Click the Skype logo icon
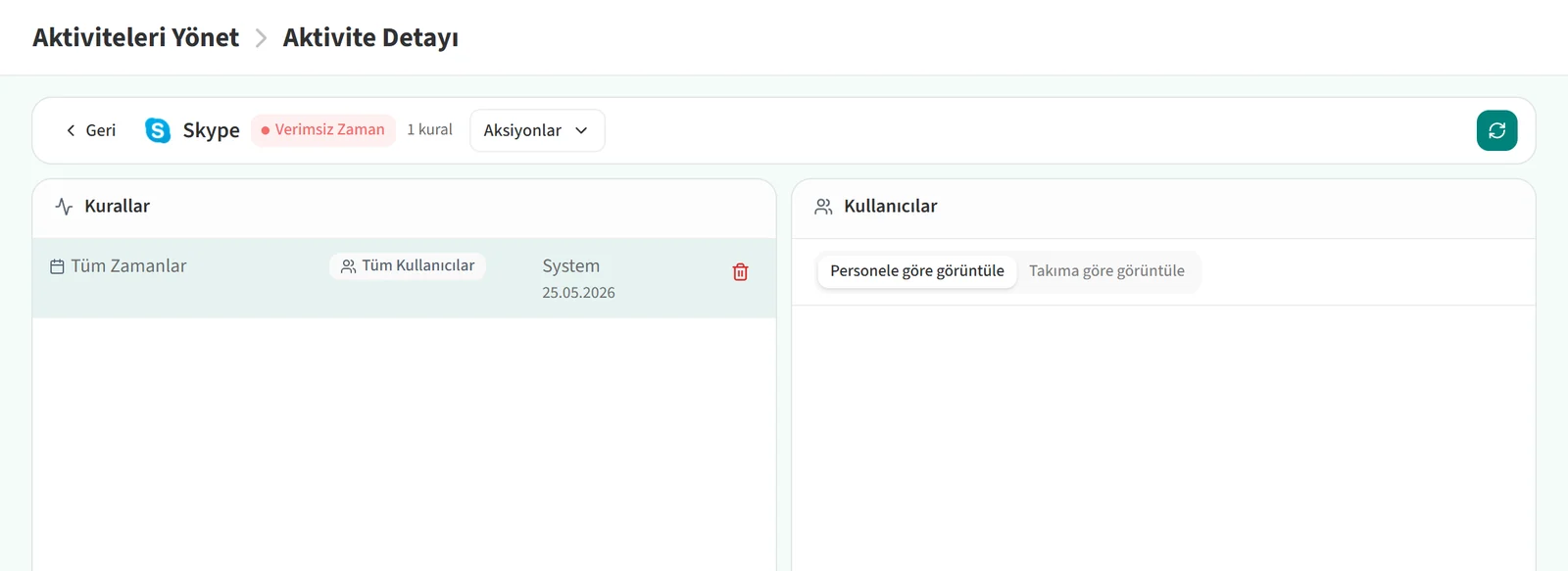Viewport: 1568px width, 571px height. pyautogui.click(x=158, y=130)
